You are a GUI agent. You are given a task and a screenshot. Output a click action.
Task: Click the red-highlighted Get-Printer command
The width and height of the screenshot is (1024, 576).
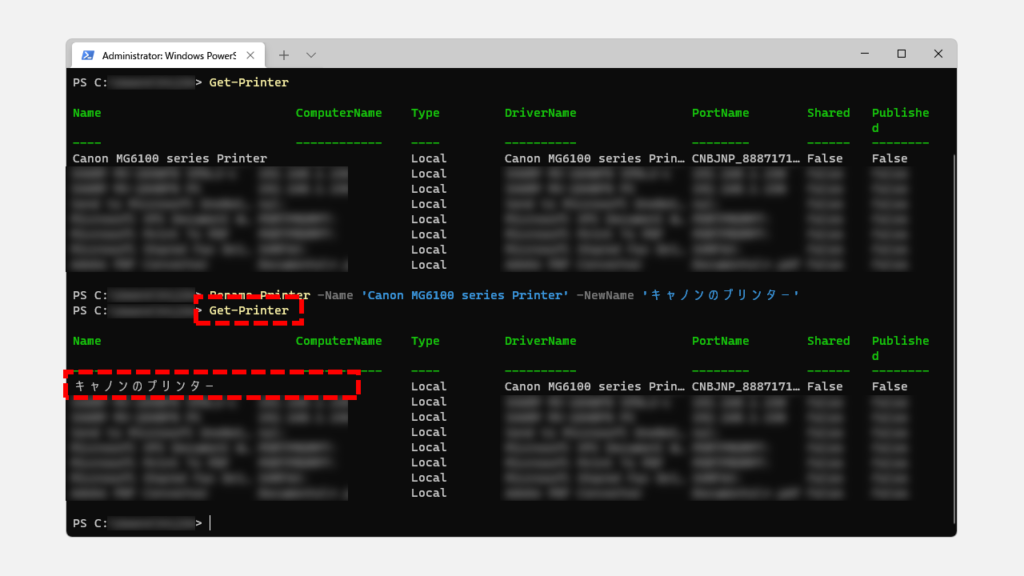coord(249,311)
